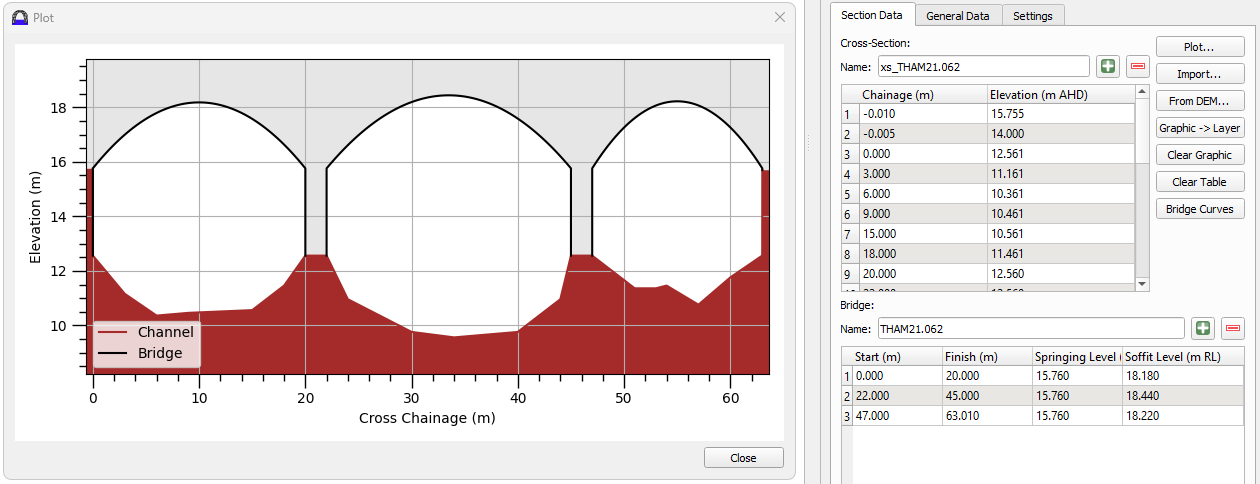Screen dimensions: 1260x484
Task: Click the table scrollbar down arrow
Action: tap(1143, 284)
